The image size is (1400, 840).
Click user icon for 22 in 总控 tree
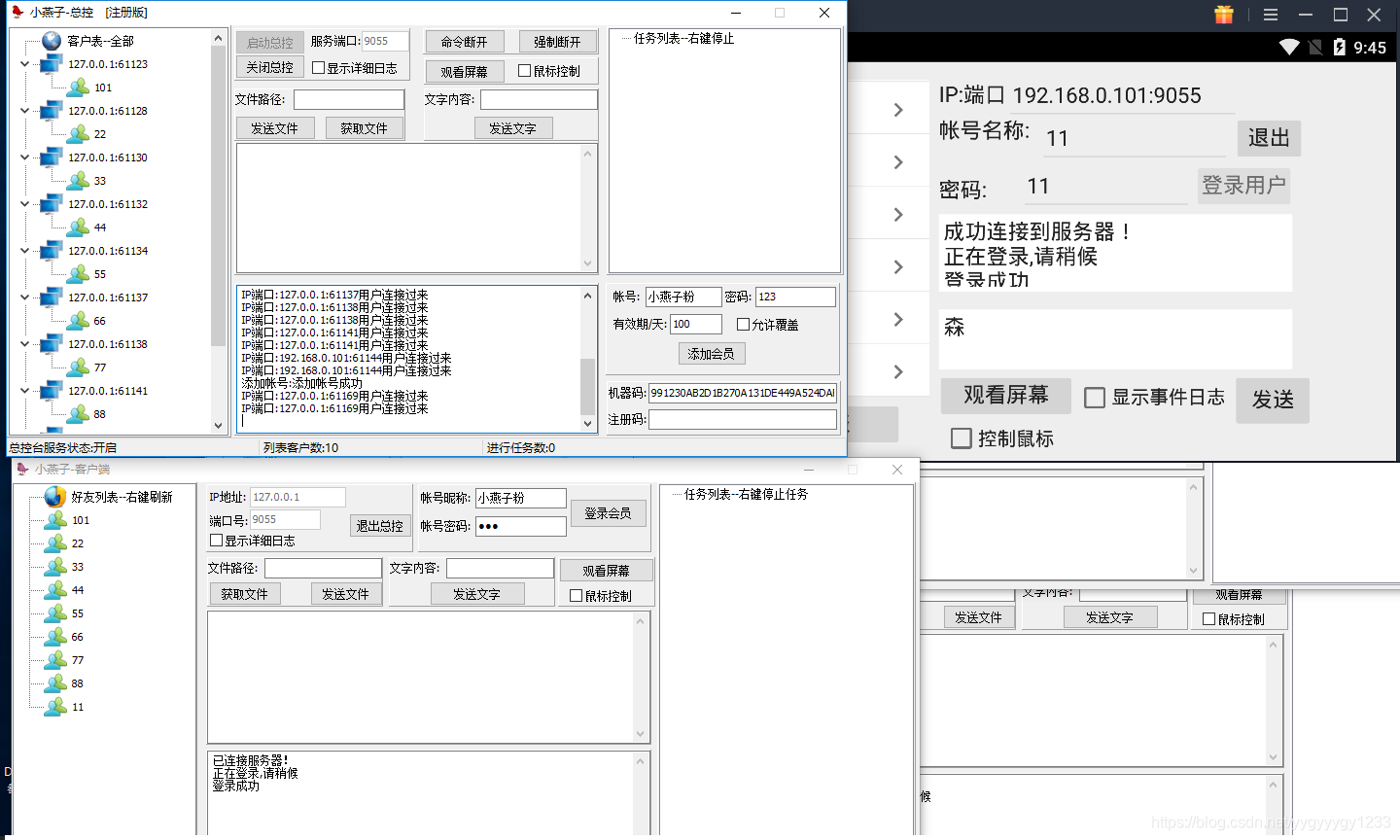pyautogui.click(x=79, y=134)
